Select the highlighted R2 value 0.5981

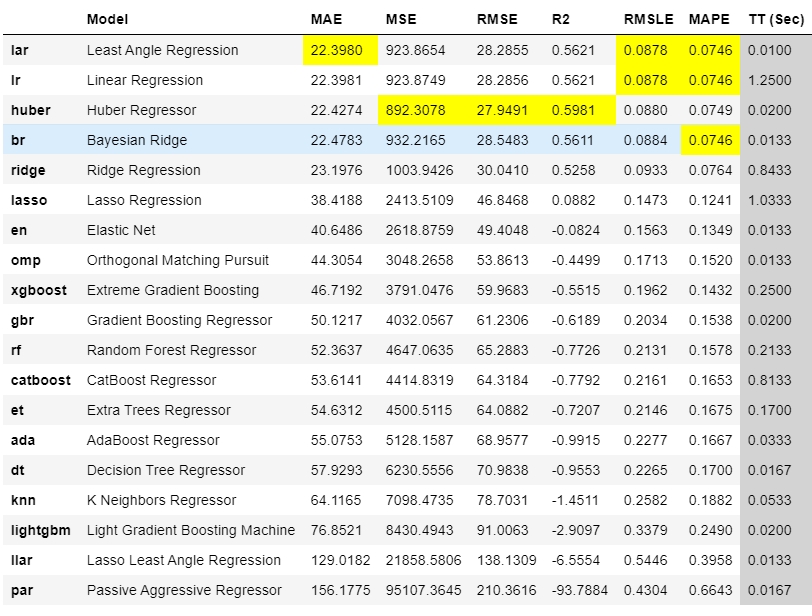[572, 110]
